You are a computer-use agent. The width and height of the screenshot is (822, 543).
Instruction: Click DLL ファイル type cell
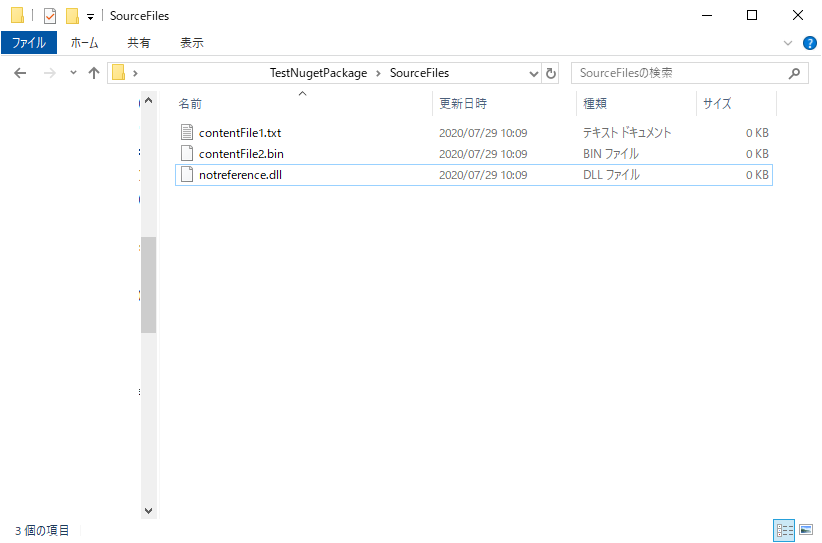click(x=611, y=175)
